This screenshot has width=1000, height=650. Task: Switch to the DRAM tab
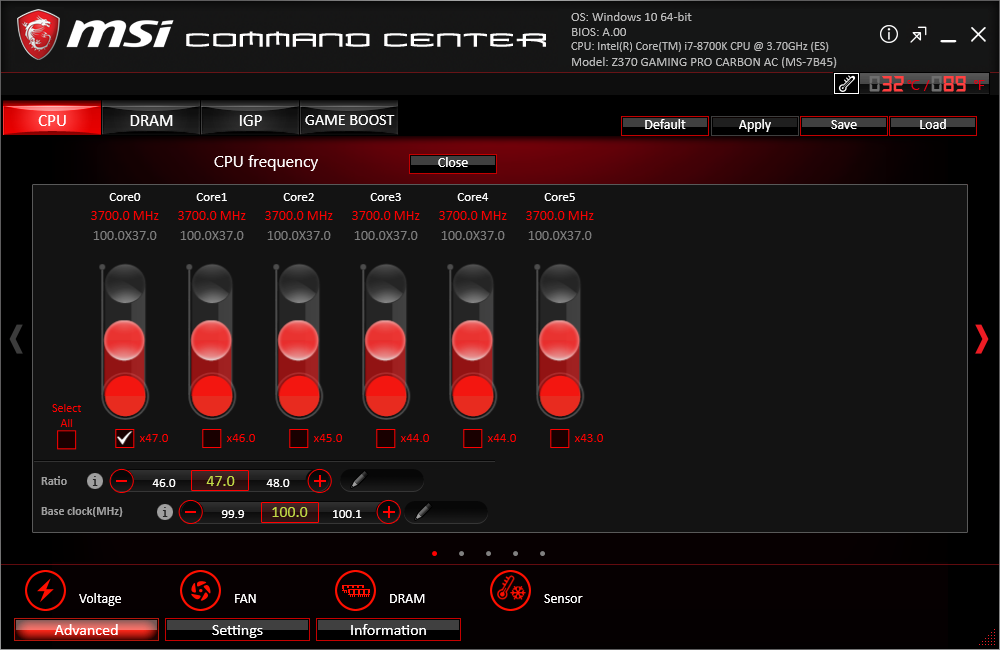(151, 119)
